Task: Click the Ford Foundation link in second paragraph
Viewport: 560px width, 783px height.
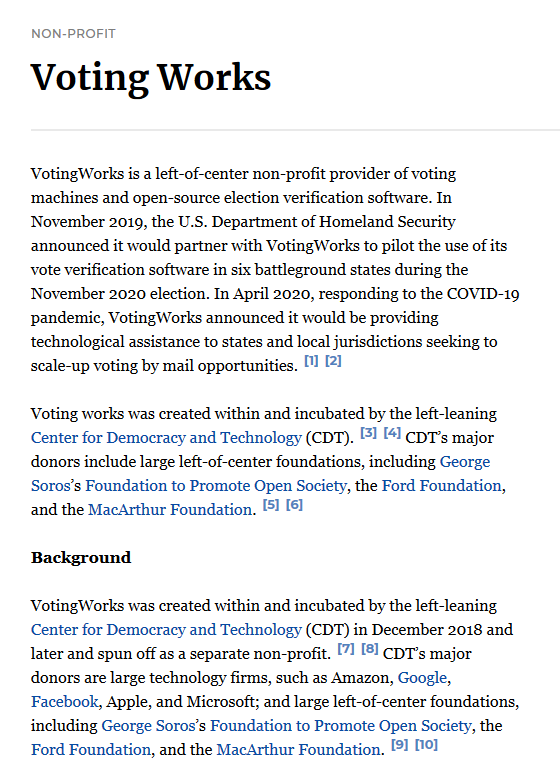Action: click(x=442, y=485)
